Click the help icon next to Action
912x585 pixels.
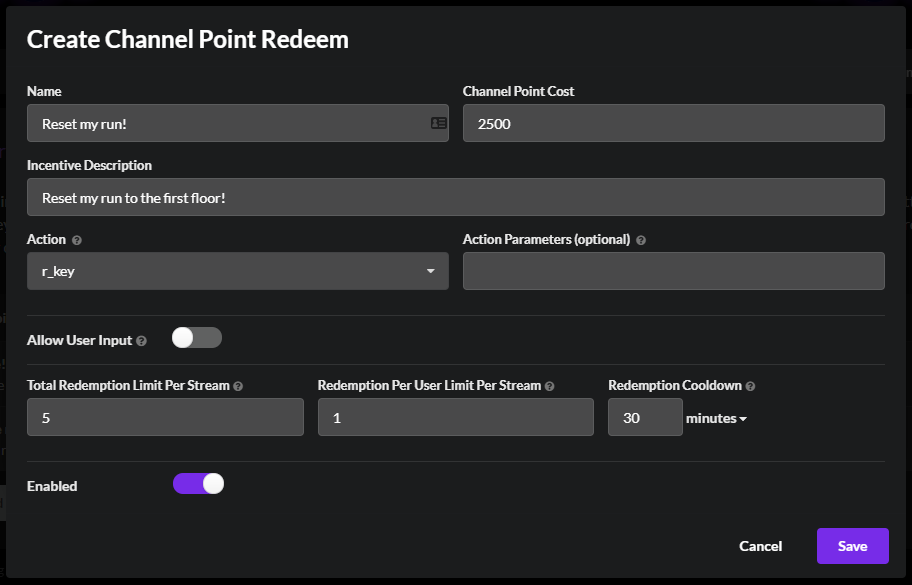click(77, 240)
